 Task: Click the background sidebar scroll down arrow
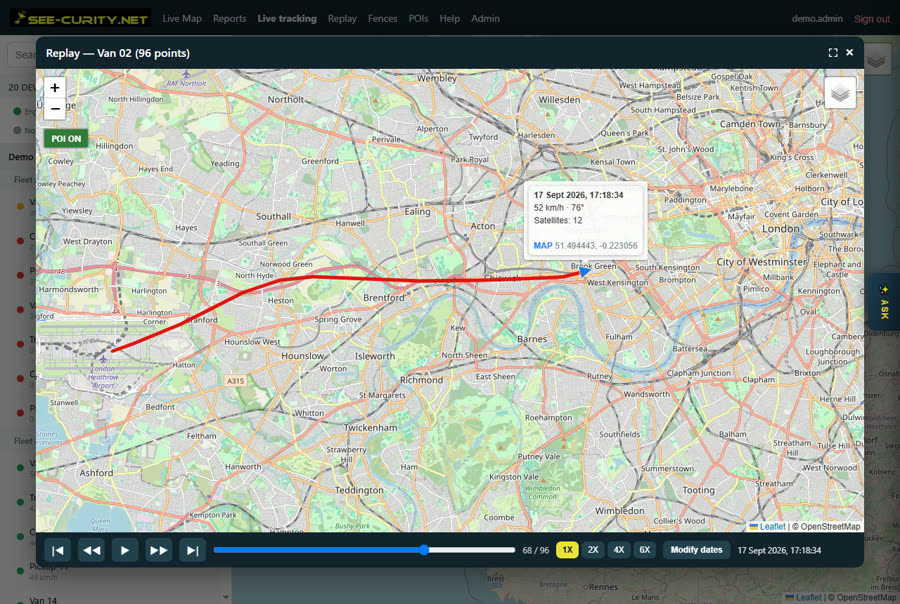click(226, 597)
